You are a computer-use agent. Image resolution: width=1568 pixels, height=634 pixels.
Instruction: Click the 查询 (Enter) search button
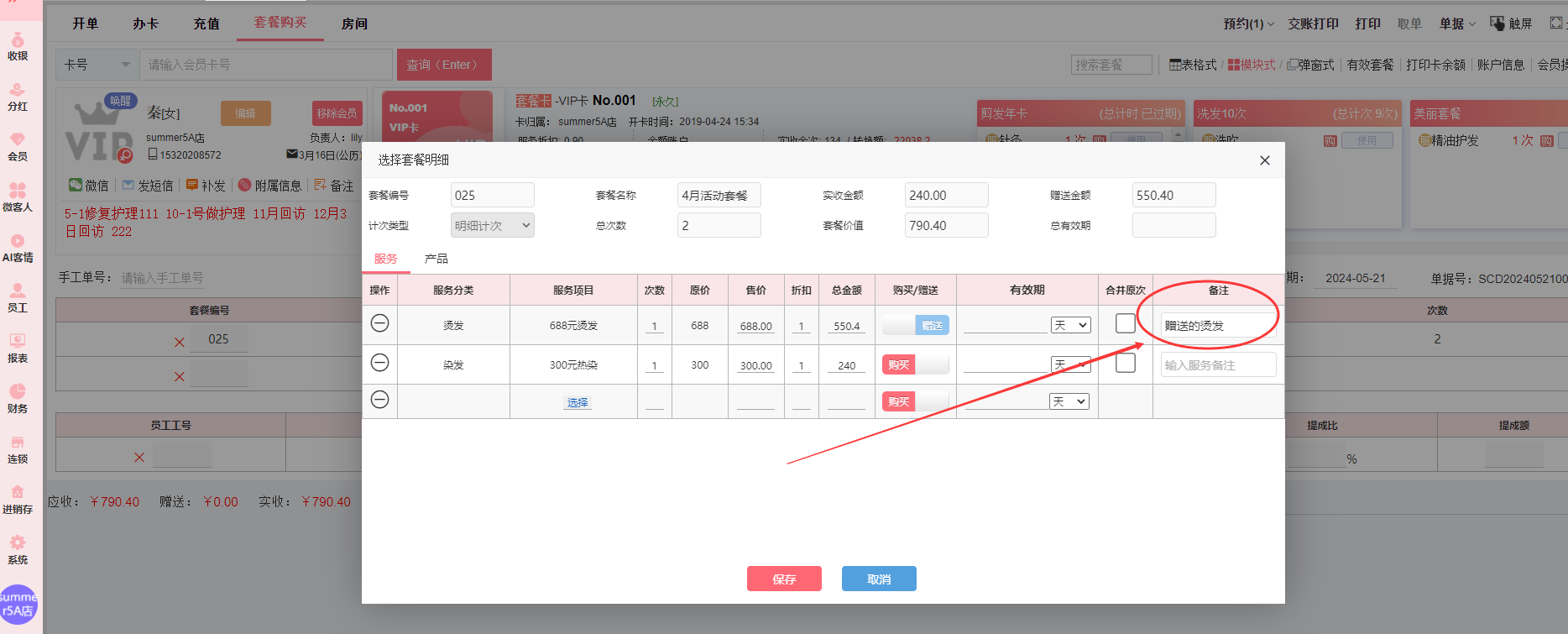pos(444,65)
